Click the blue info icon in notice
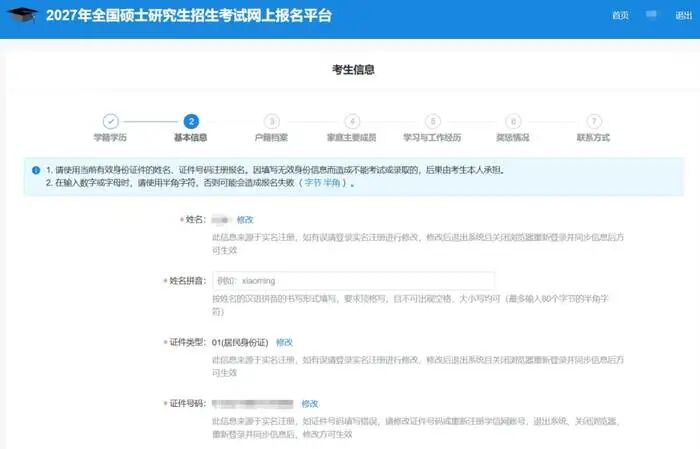 (x=36, y=170)
